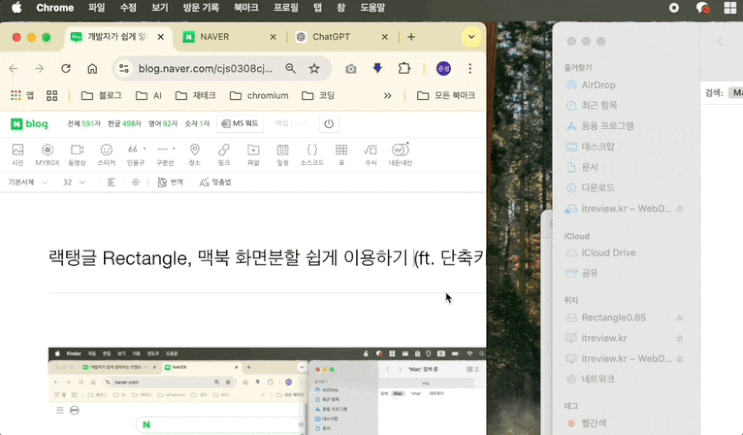743x435 pixels.
Task: Open the 도움말 menu in the menu bar
Action: (x=372, y=8)
